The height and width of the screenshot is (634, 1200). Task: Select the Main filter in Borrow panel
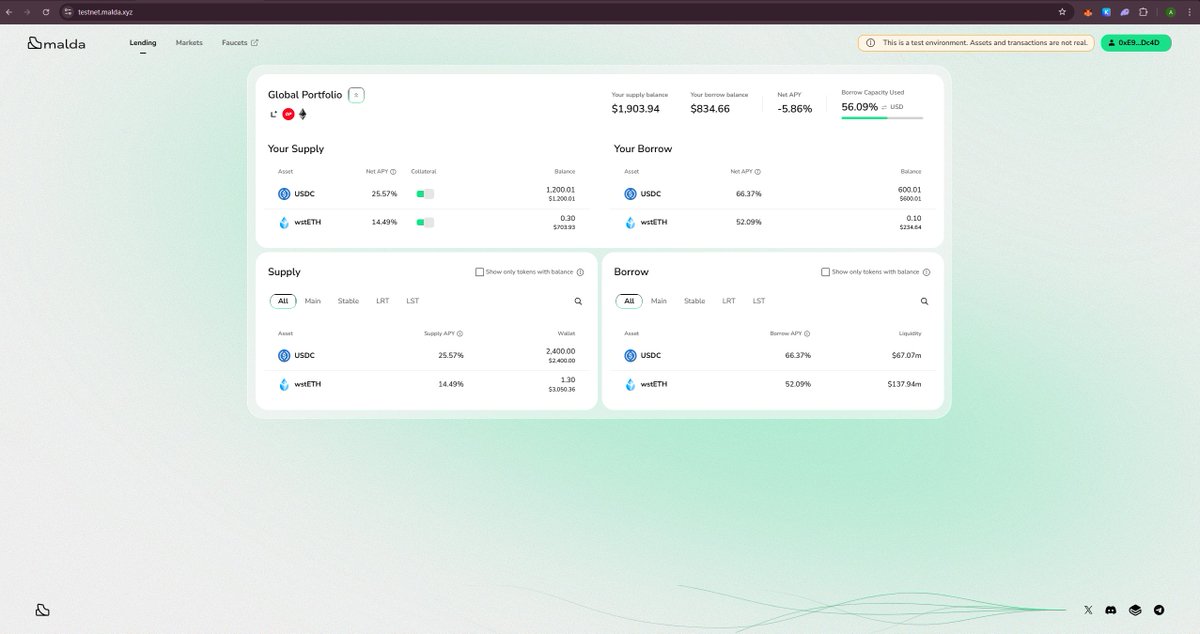click(x=659, y=301)
